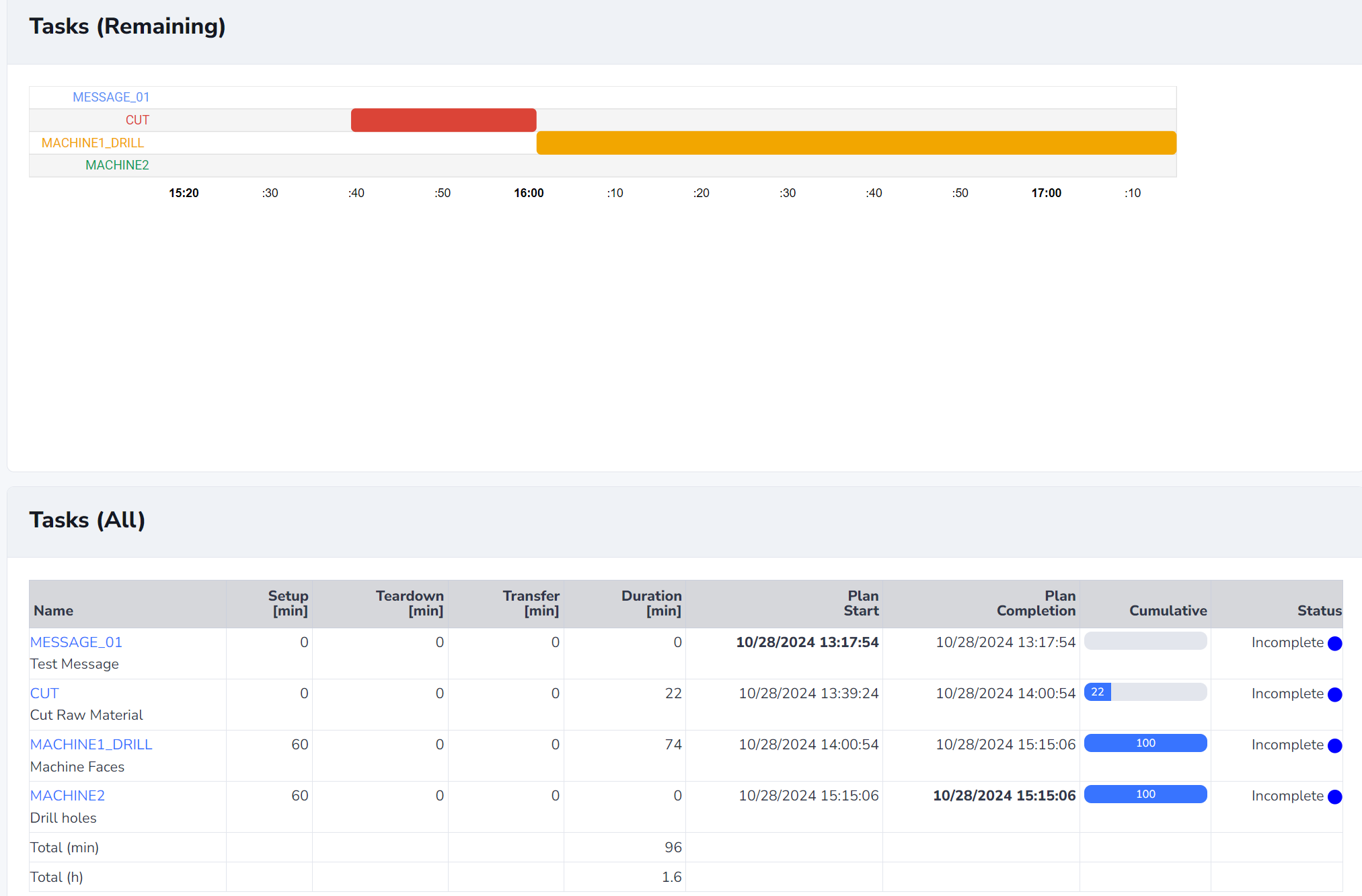Click the CUT cumulative progress bar showing 22
The width and height of the screenshot is (1362, 896).
coord(1145,692)
